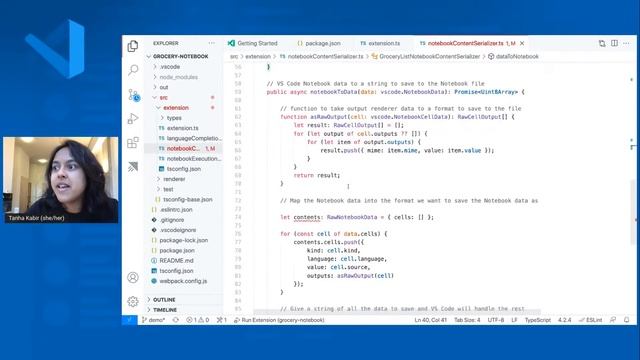
Task: Click the dataToNotebook breadcrumb
Action: coord(513,56)
